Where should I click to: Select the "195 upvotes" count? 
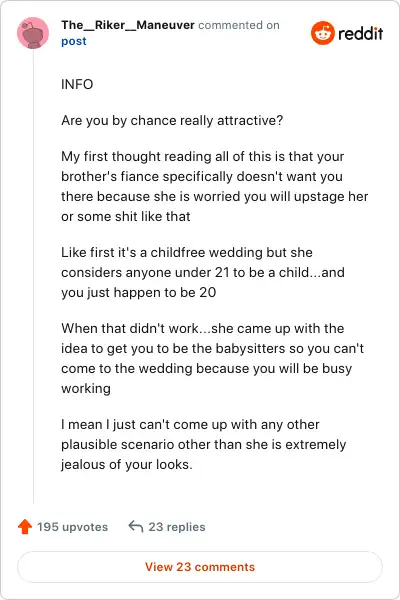pos(72,527)
